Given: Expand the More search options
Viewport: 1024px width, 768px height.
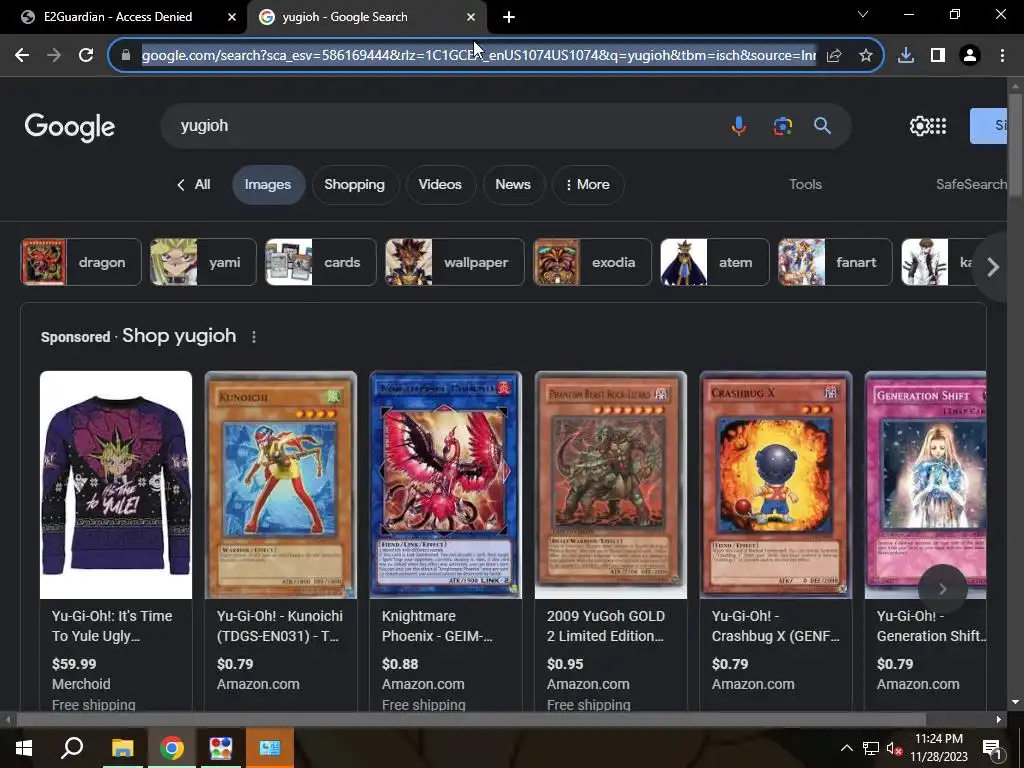Looking at the screenshot, I should click(588, 185).
